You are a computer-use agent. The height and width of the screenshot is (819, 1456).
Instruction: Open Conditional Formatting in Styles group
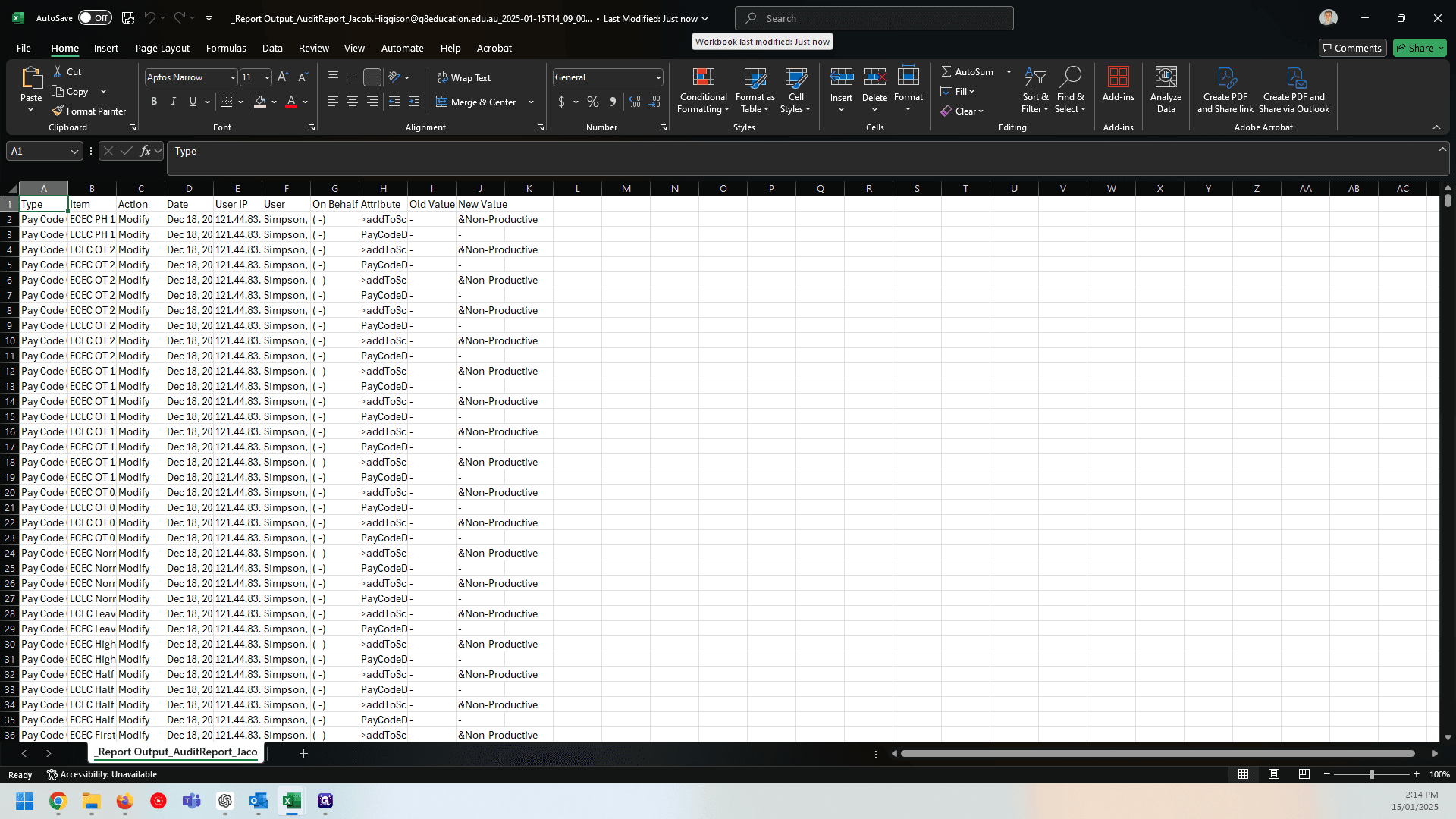(x=703, y=91)
